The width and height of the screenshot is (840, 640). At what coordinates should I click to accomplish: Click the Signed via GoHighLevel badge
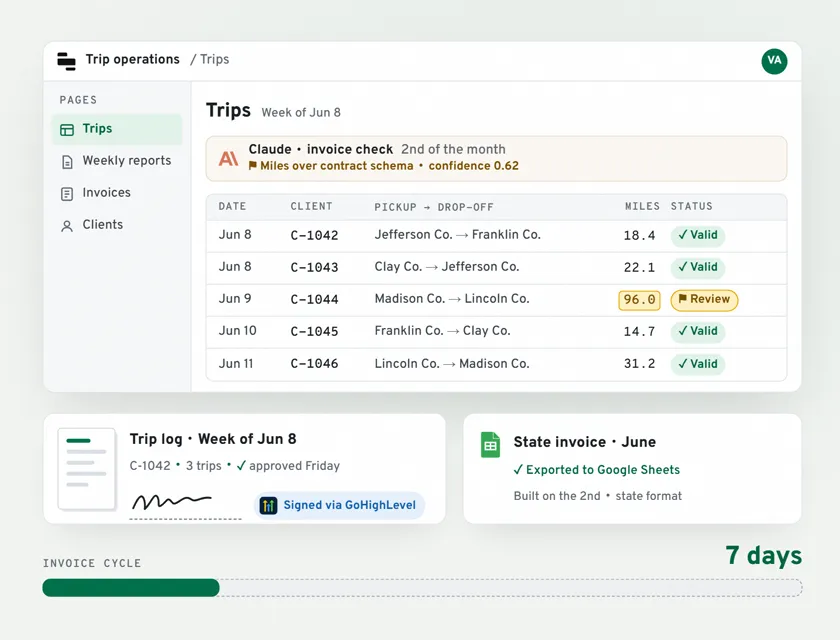click(339, 505)
